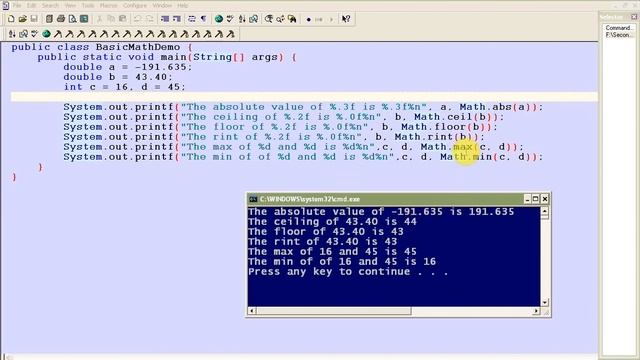Open a file using the folder icon
The height and width of the screenshot is (360, 640).
click(22, 19)
